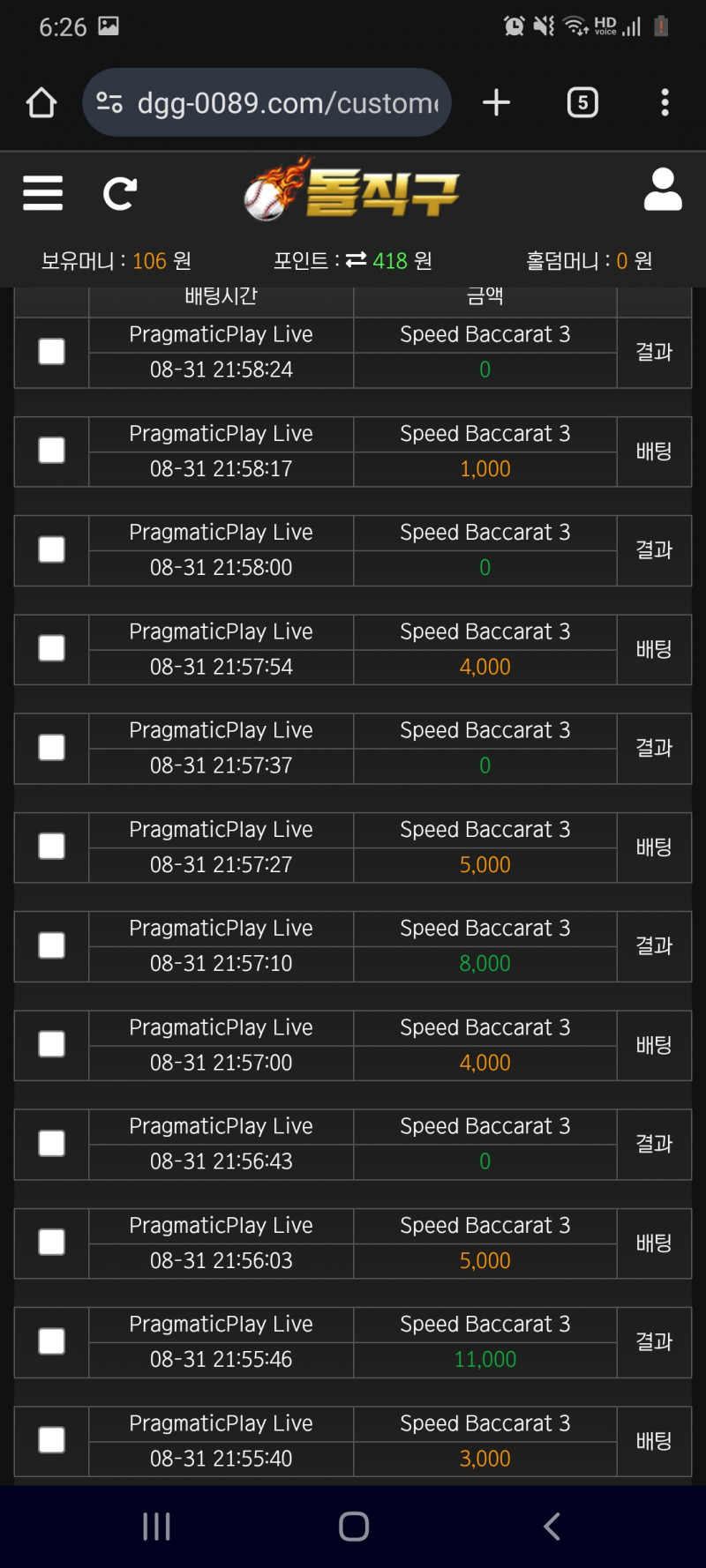Focus the dgg-0089.com address bar
Viewport: 706px width, 1568px height.
point(287,103)
